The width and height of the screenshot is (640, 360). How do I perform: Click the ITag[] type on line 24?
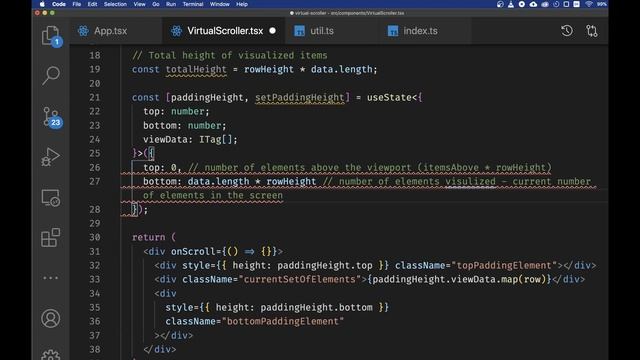click(216, 140)
